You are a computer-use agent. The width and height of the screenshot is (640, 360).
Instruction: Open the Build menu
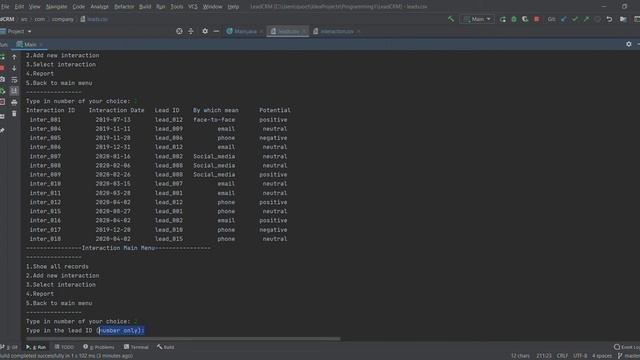(145, 7)
